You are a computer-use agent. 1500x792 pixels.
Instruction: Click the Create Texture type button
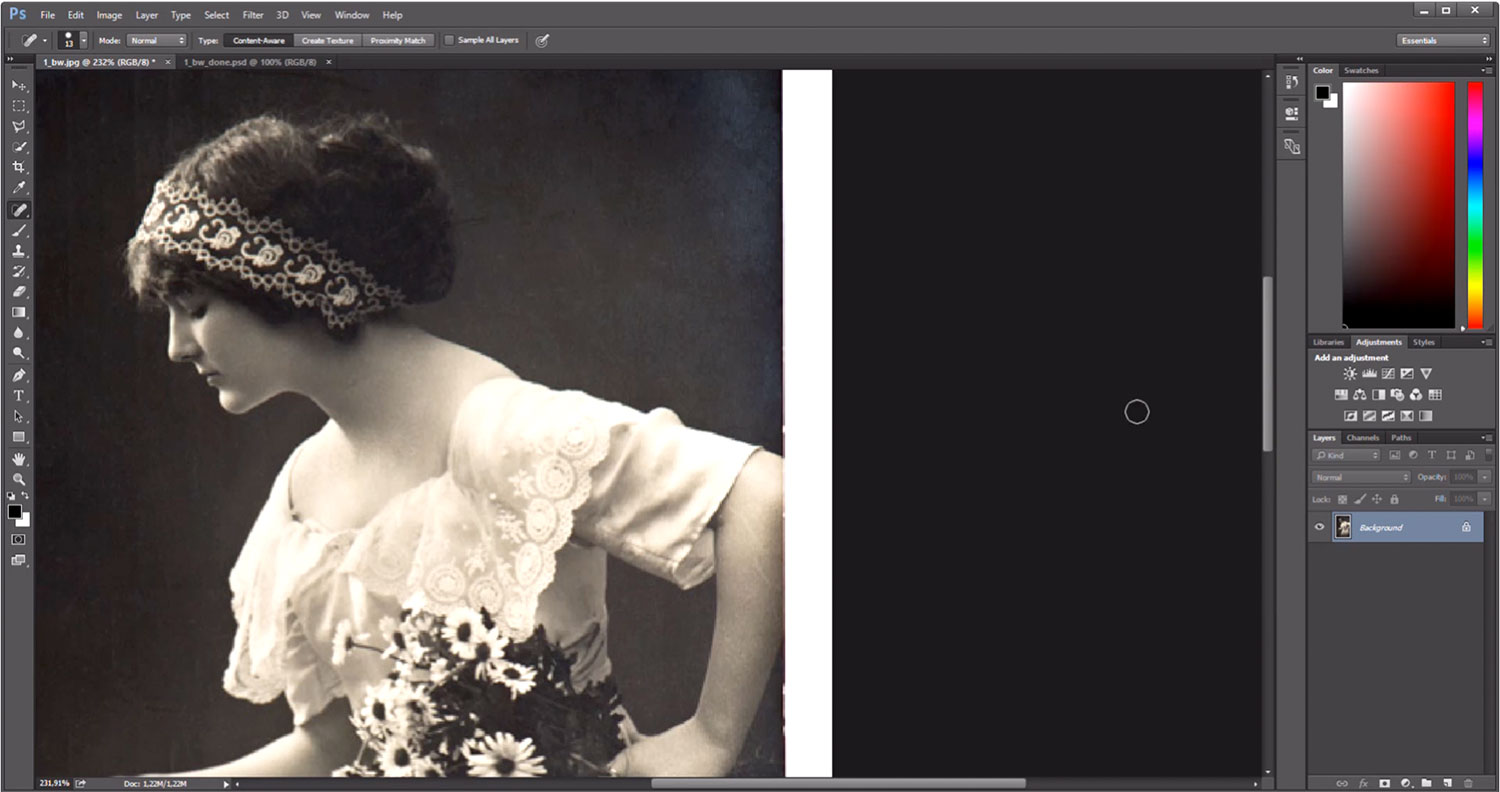[327, 40]
